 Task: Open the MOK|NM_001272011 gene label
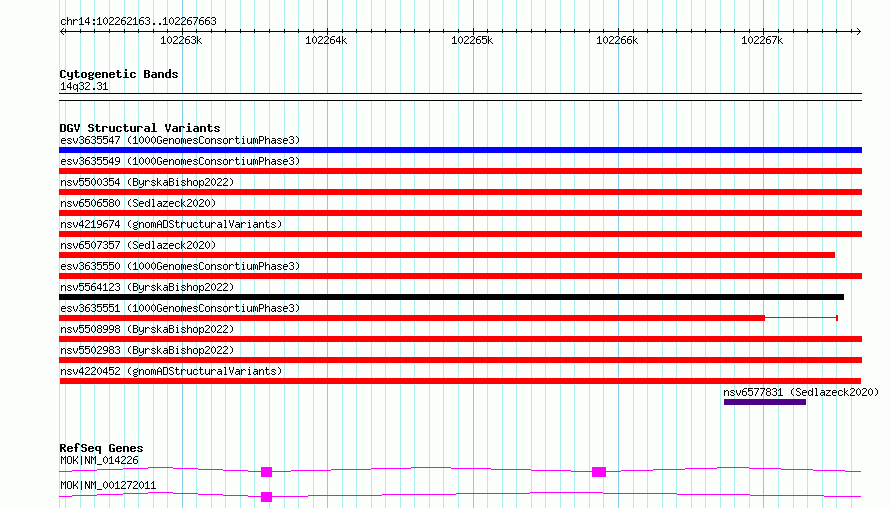(x=108, y=485)
